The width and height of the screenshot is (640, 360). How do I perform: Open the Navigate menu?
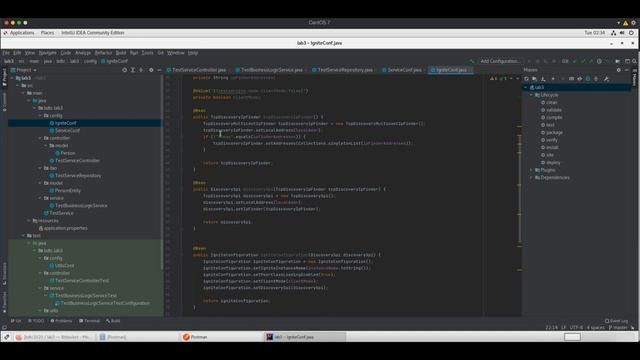[47, 53]
